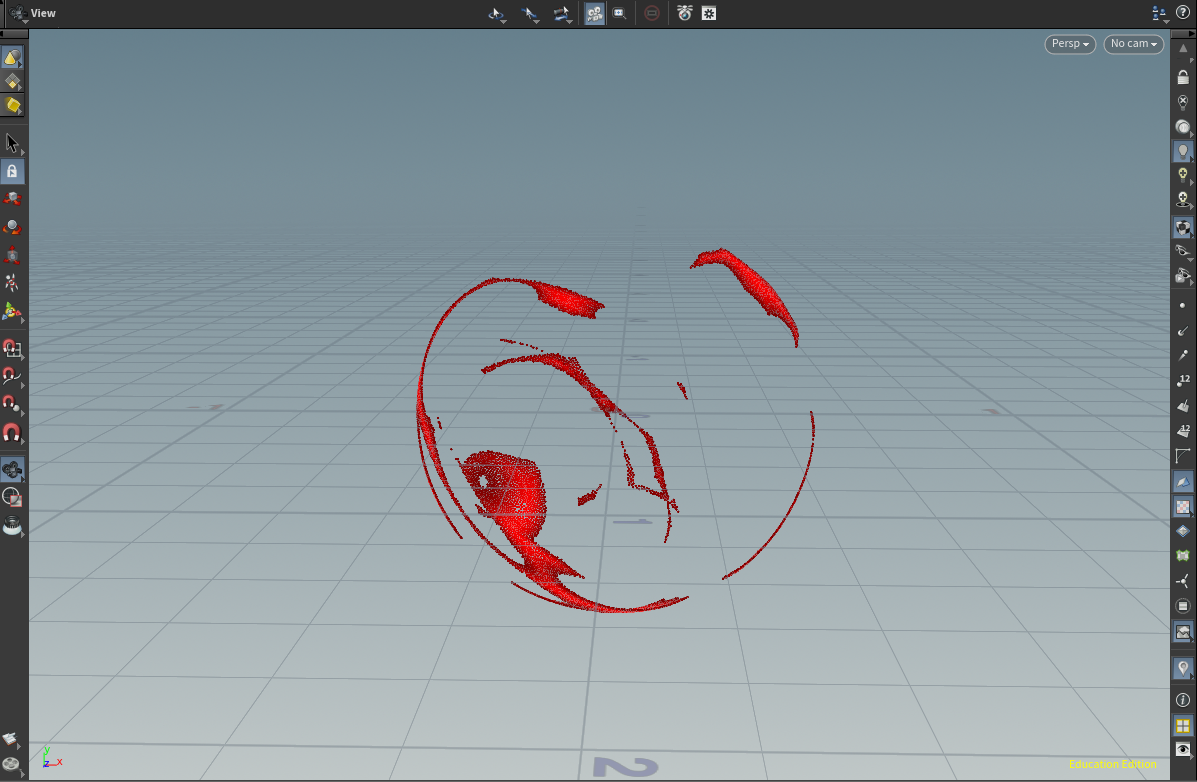Image resolution: width=1197 pixels, height=782 pixels.
Task: Click the camera snapshot icon
Action: 685,13
